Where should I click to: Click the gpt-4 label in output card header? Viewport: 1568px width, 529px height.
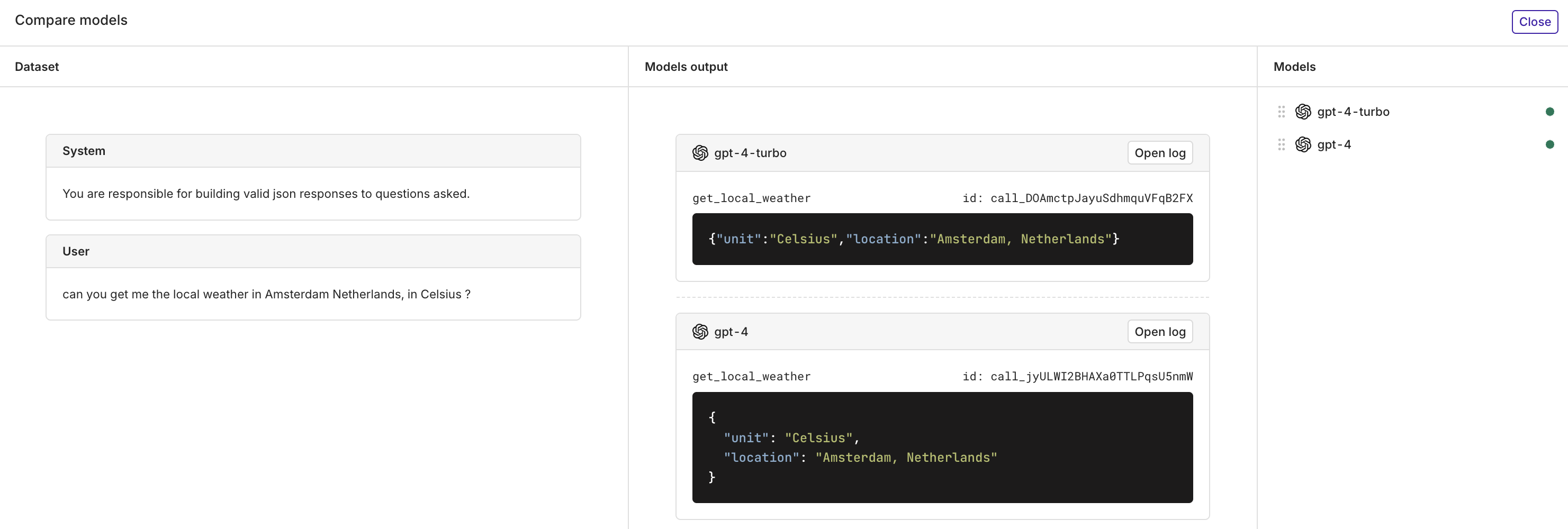coord(731,332)
